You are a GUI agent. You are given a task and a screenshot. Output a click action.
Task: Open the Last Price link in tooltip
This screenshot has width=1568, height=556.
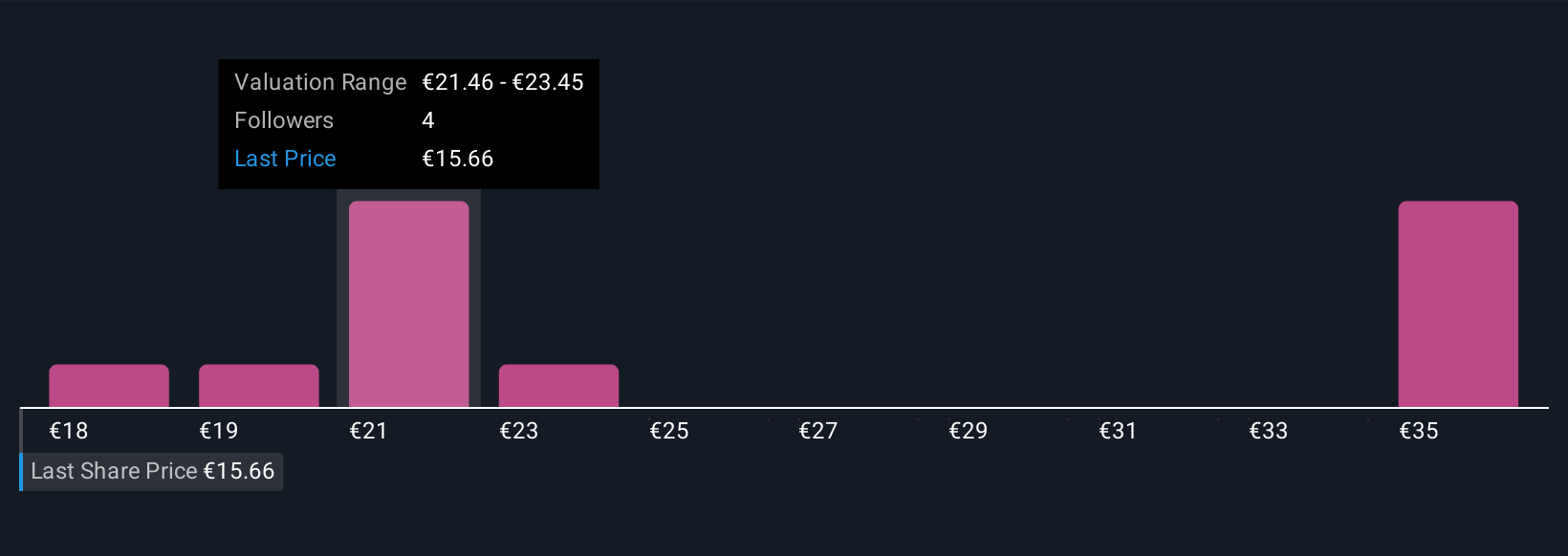click(285, 159)
